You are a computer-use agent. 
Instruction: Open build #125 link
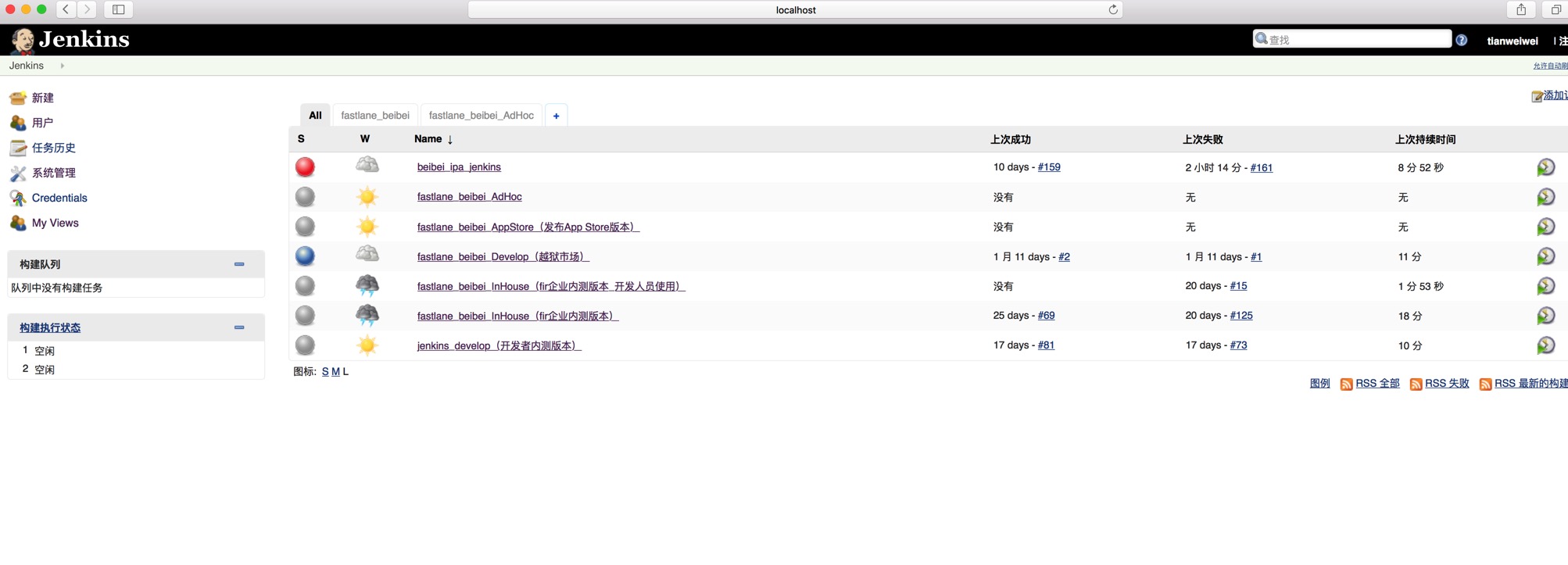(x=1241, y=316)
